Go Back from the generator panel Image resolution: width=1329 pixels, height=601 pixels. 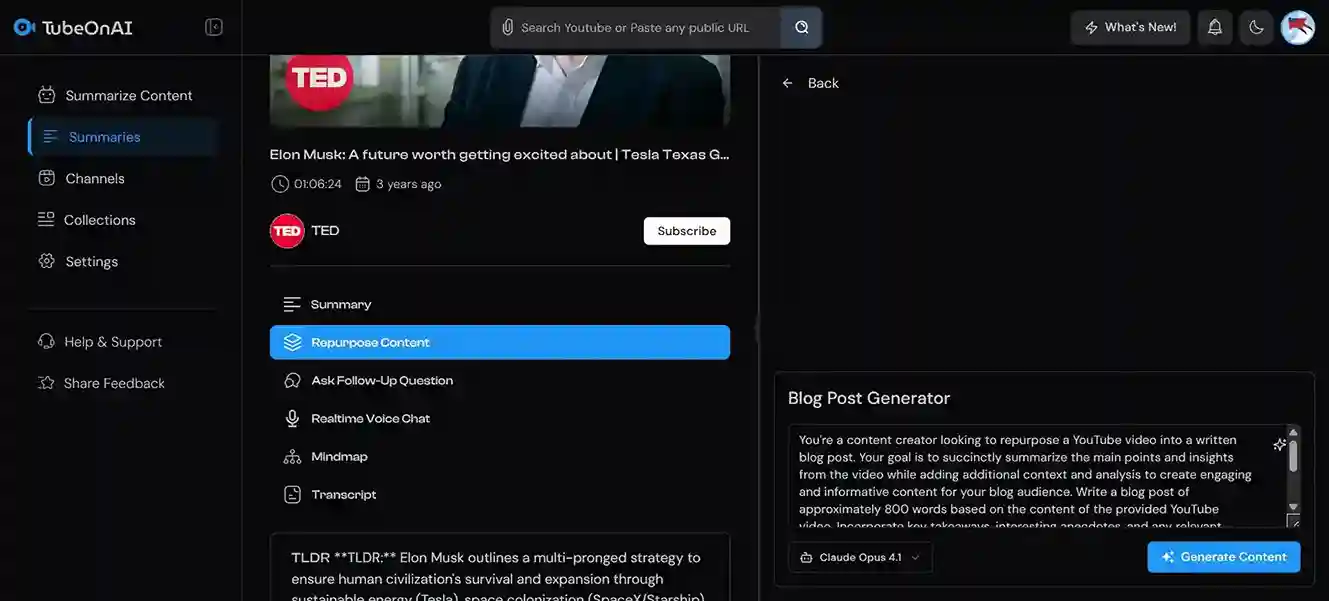pyautogui.click(x=811, y=83)
